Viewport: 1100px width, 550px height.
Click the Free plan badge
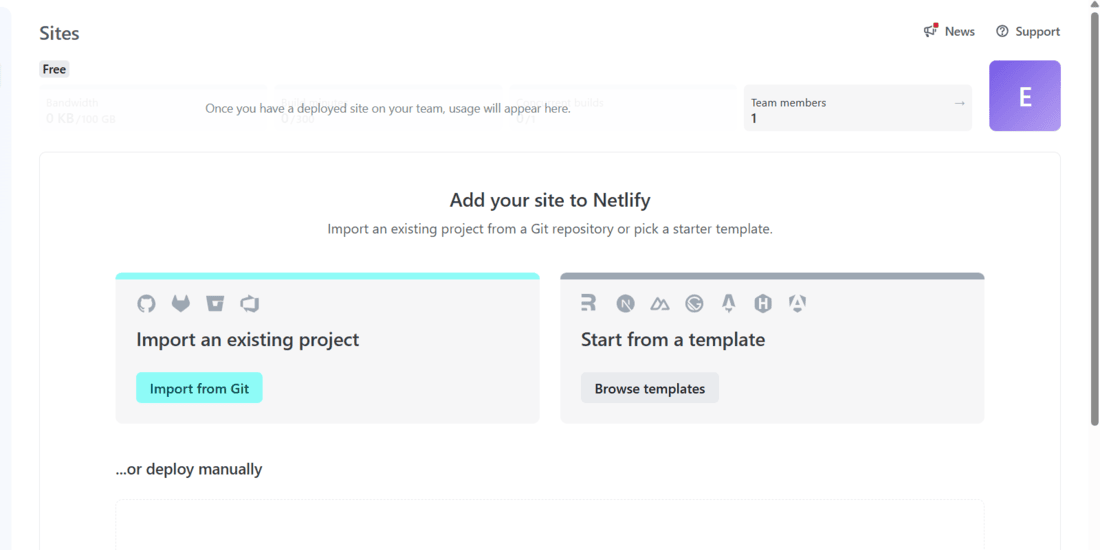(54, 69)
